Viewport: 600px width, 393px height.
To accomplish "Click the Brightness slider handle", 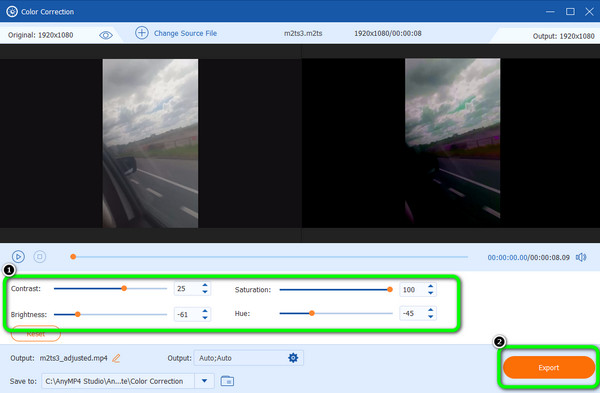I will [78, 314].
